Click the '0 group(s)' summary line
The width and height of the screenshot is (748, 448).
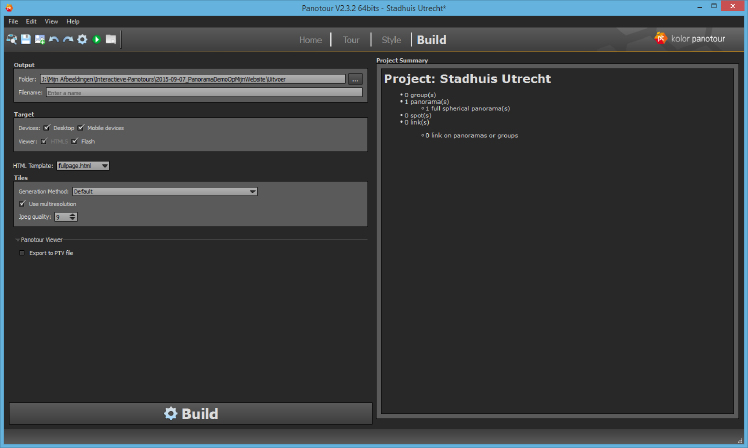point(418,95)
